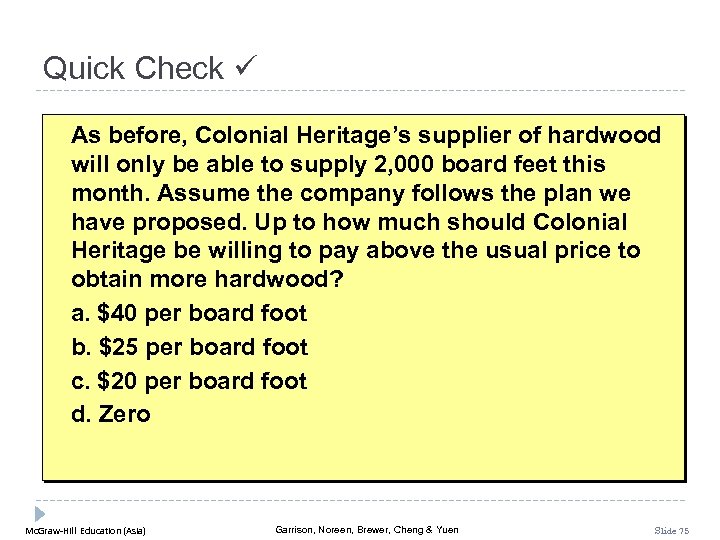720x540 pixels.
Task: Click the Garrison, Noreen, Brewer authors footer
Action: [366, 529]
